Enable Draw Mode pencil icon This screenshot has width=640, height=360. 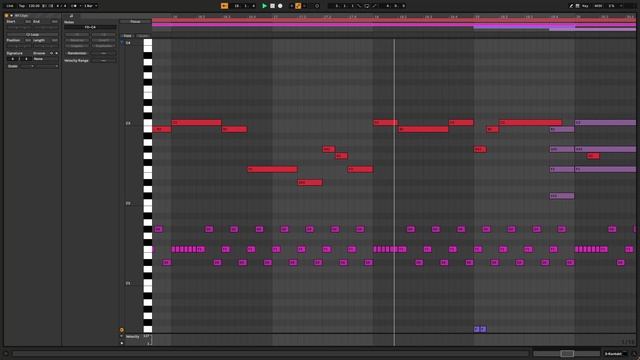pos(571,6)
